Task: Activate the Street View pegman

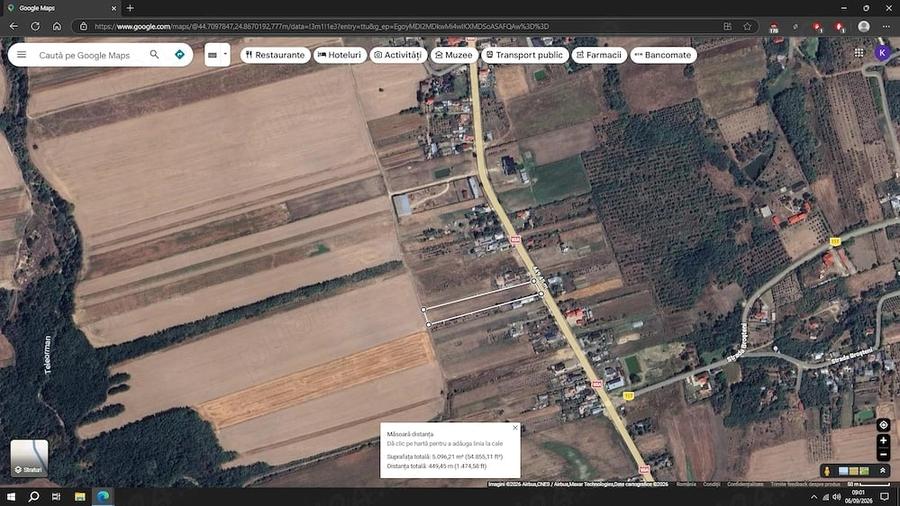Action: (x=827, y=471)
